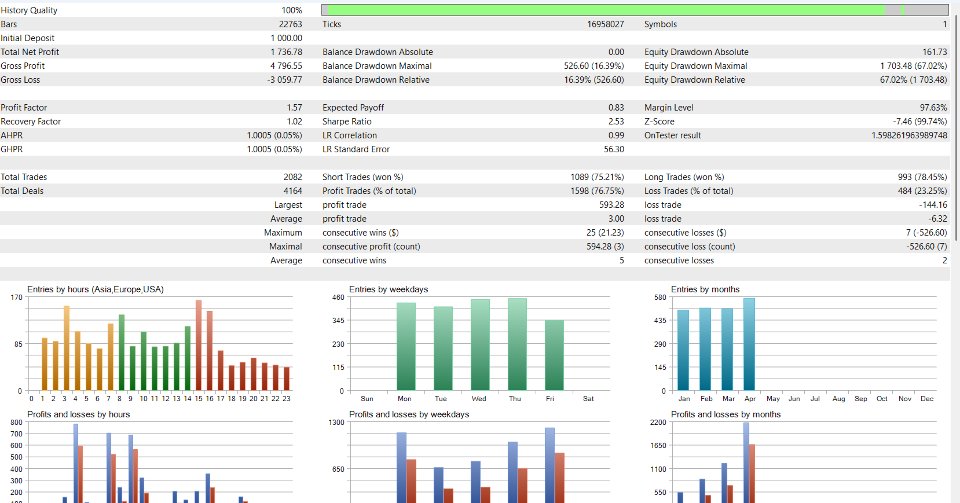Click the Entries by hours chart title
The height and width of the screenshot is (503, 960).
coord(96,289)
